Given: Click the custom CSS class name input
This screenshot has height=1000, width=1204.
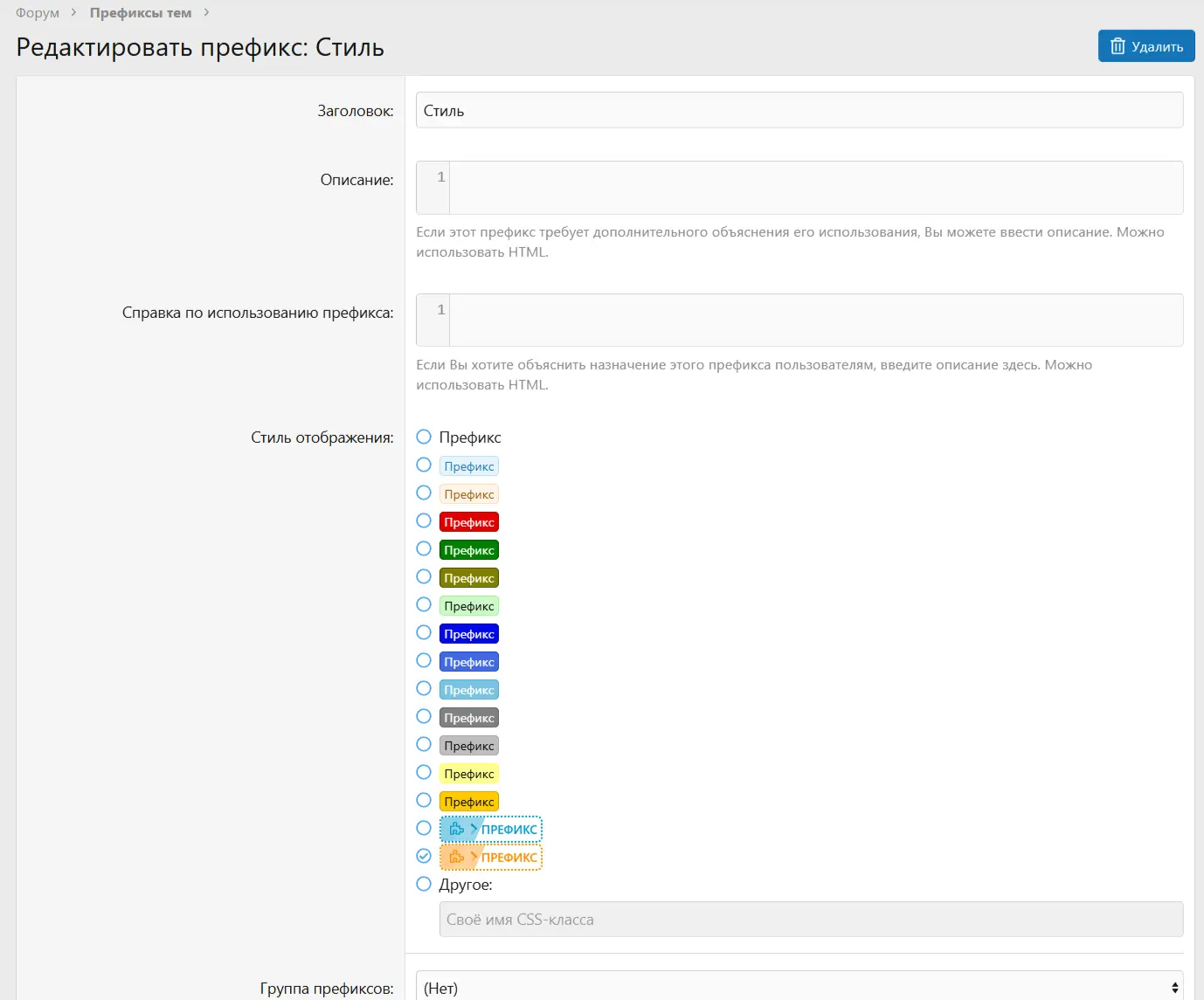Looking at the screenshot, I should [810, 920].
